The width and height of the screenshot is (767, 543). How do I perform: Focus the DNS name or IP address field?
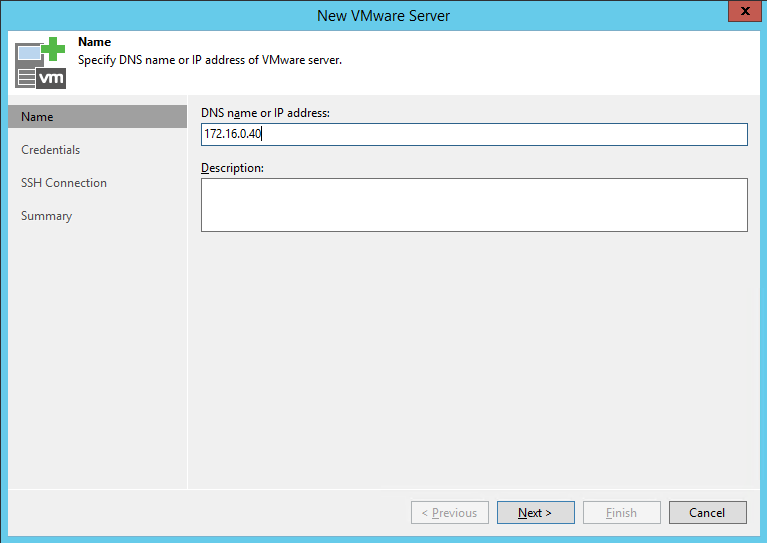474,134
